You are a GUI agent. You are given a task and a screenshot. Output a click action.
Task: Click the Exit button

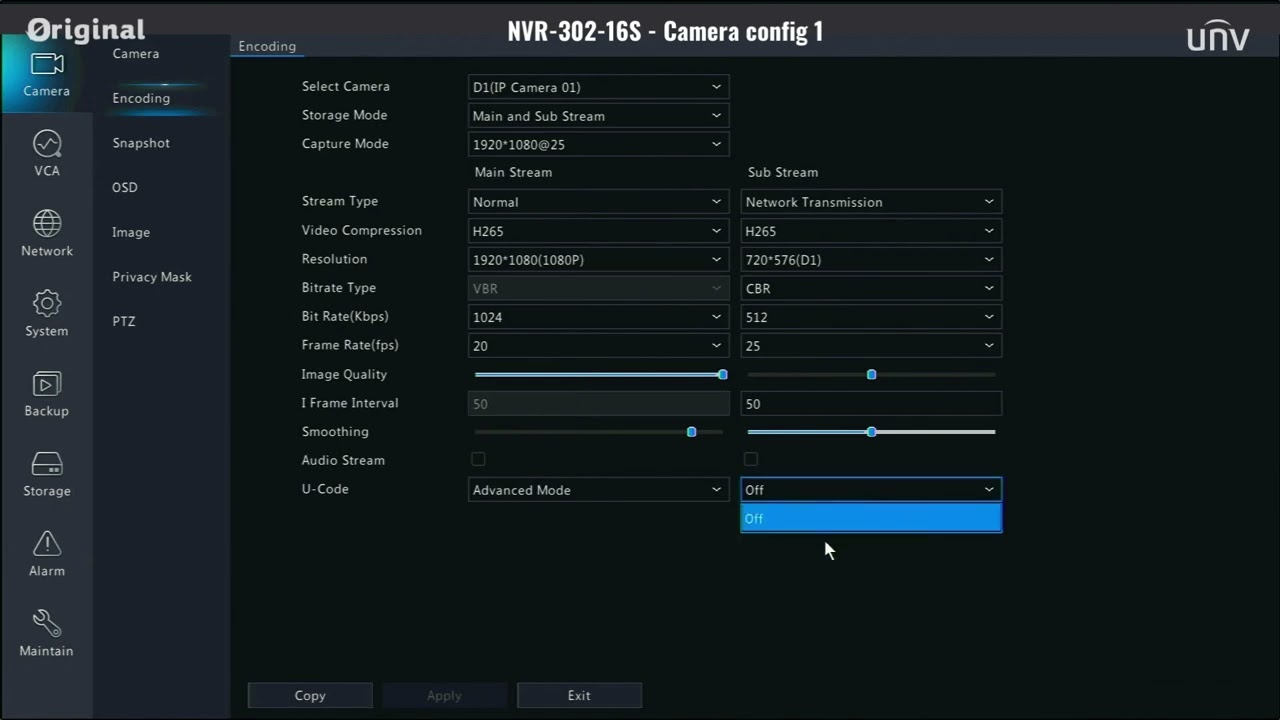click(x=579, y=696)
